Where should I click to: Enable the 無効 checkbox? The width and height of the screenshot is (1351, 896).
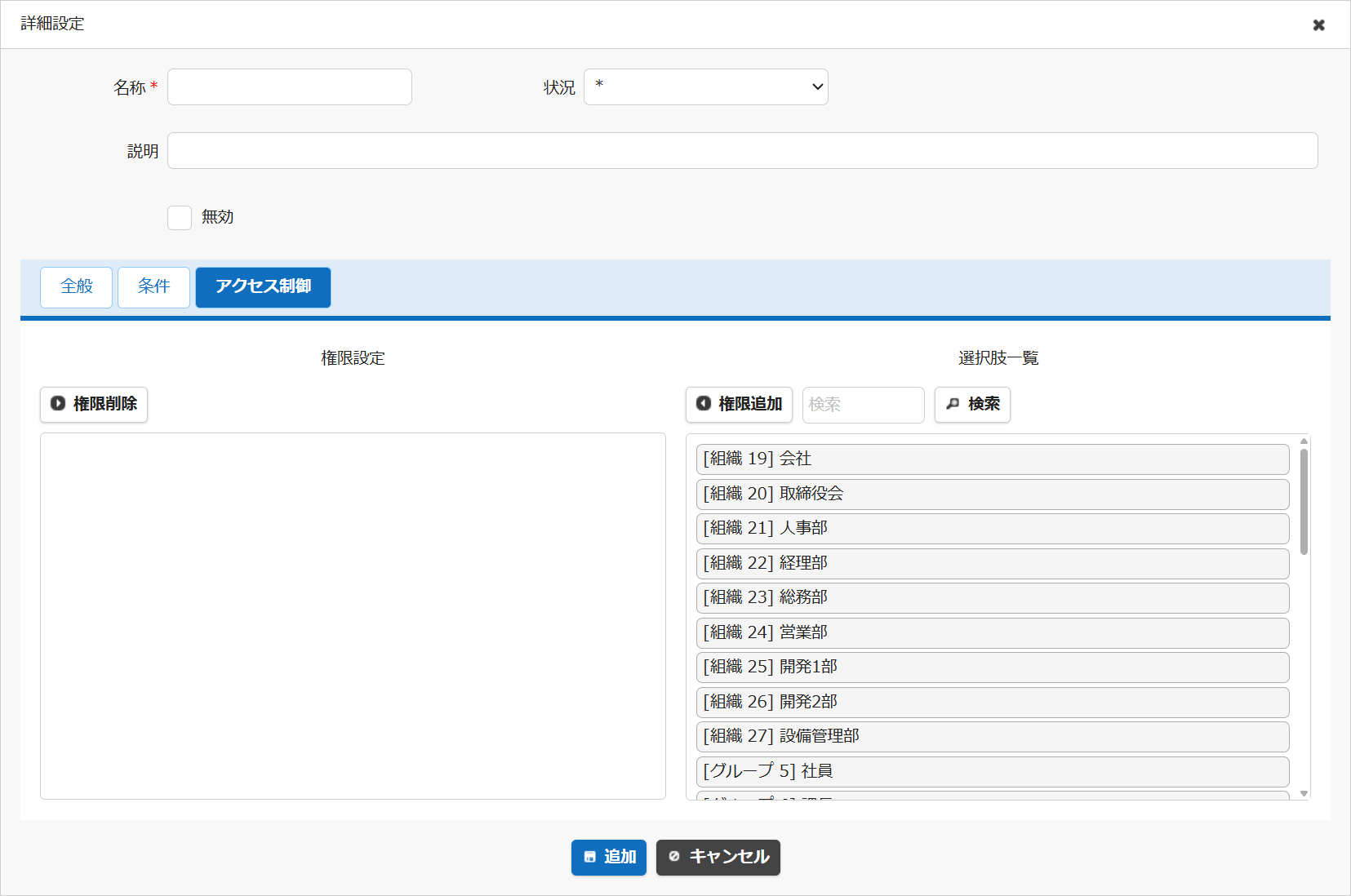coord(180,218)
